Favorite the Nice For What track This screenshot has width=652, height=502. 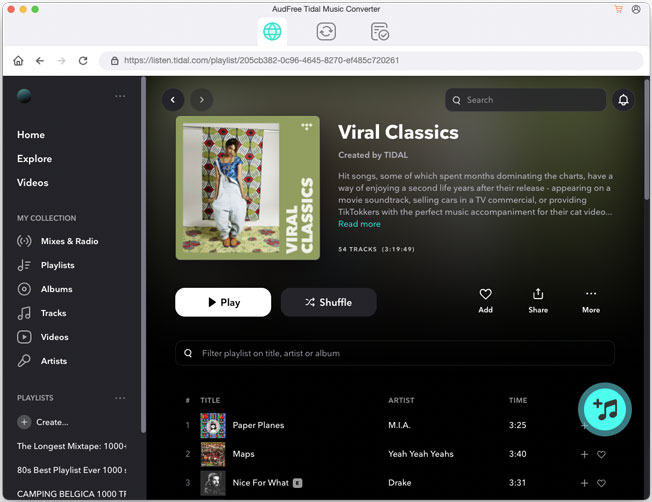click(601, 483)
